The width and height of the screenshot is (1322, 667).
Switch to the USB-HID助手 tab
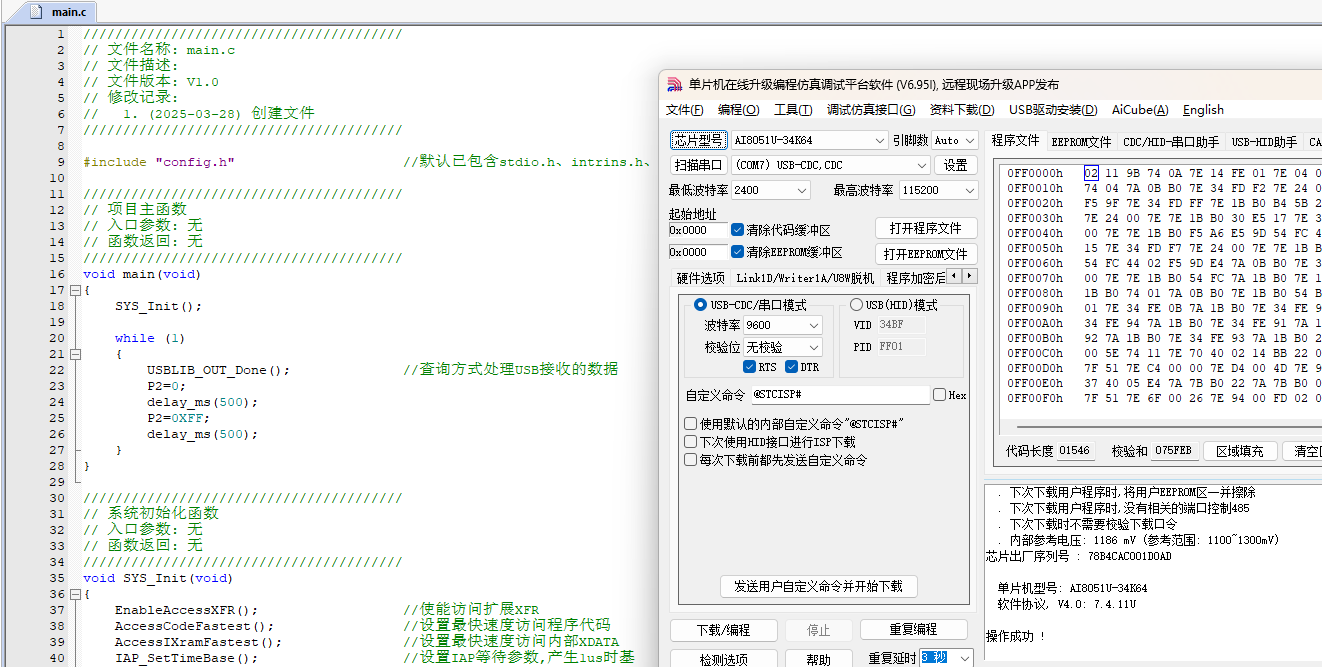1264,142
